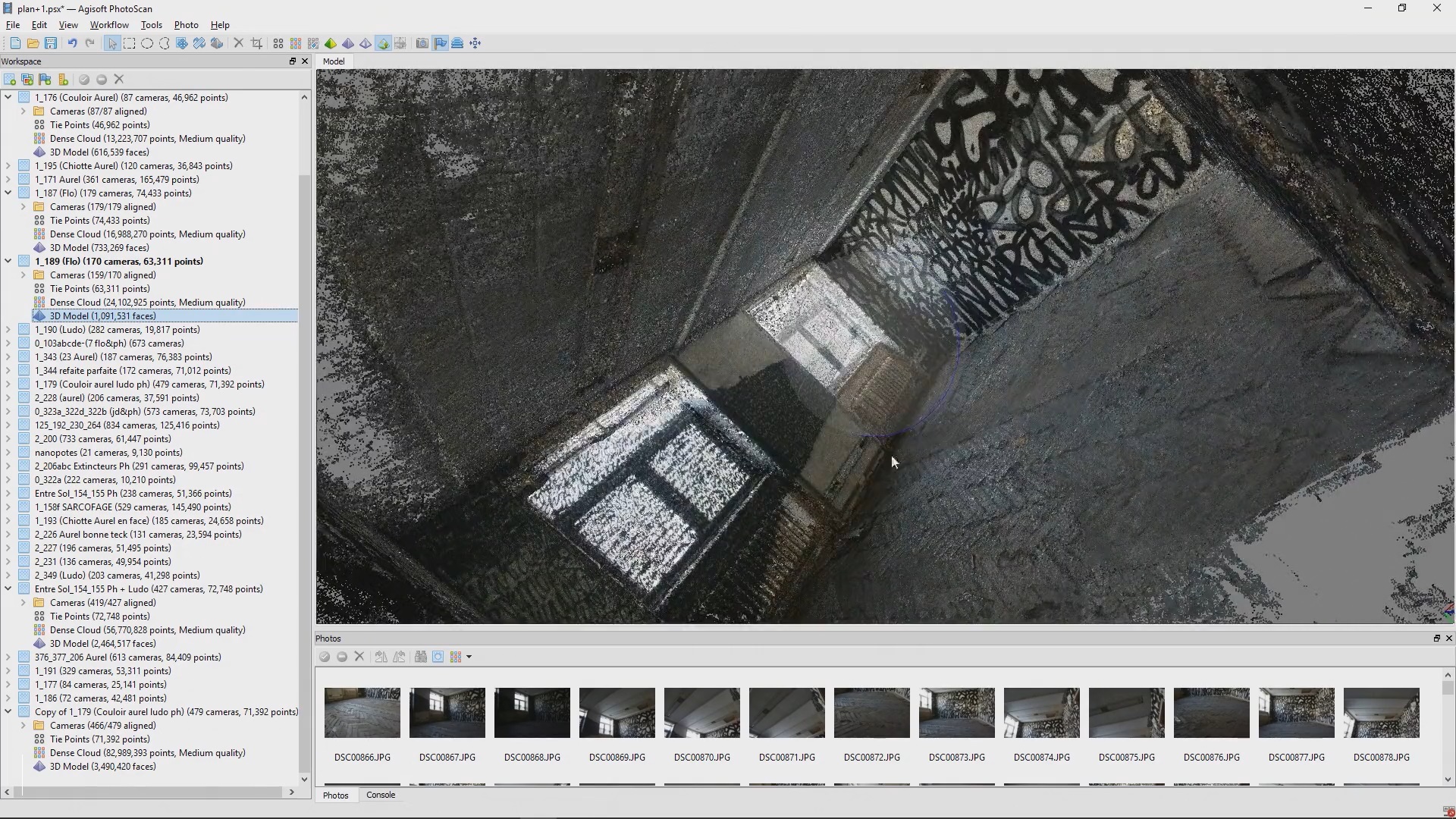Expand the 1_158f SARCOFAGE chunk
This screenshot has height=819, width=1456.
(x=8, y=507)
